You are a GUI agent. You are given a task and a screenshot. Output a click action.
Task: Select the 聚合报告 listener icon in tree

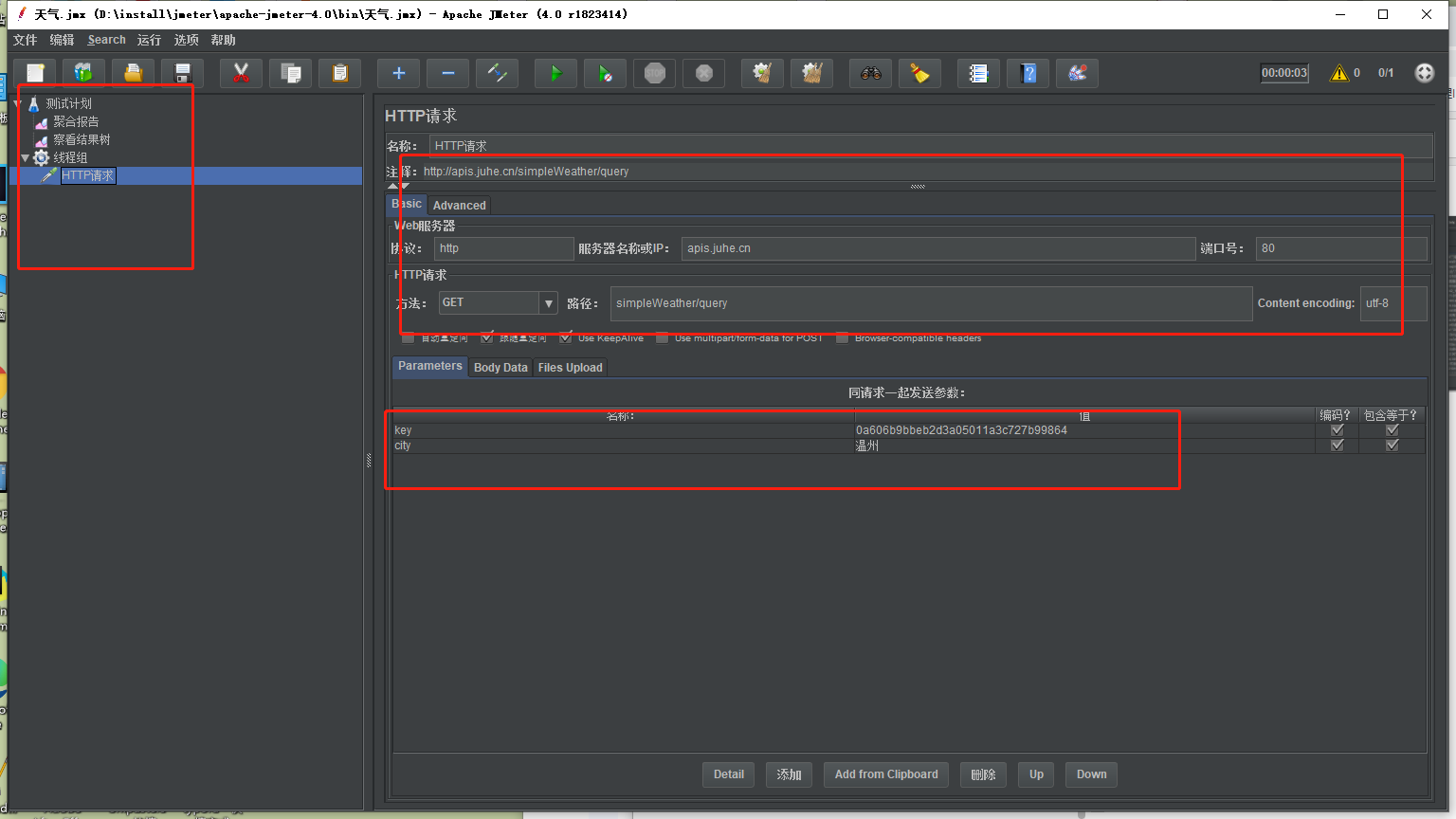click(x=42, y=122)
